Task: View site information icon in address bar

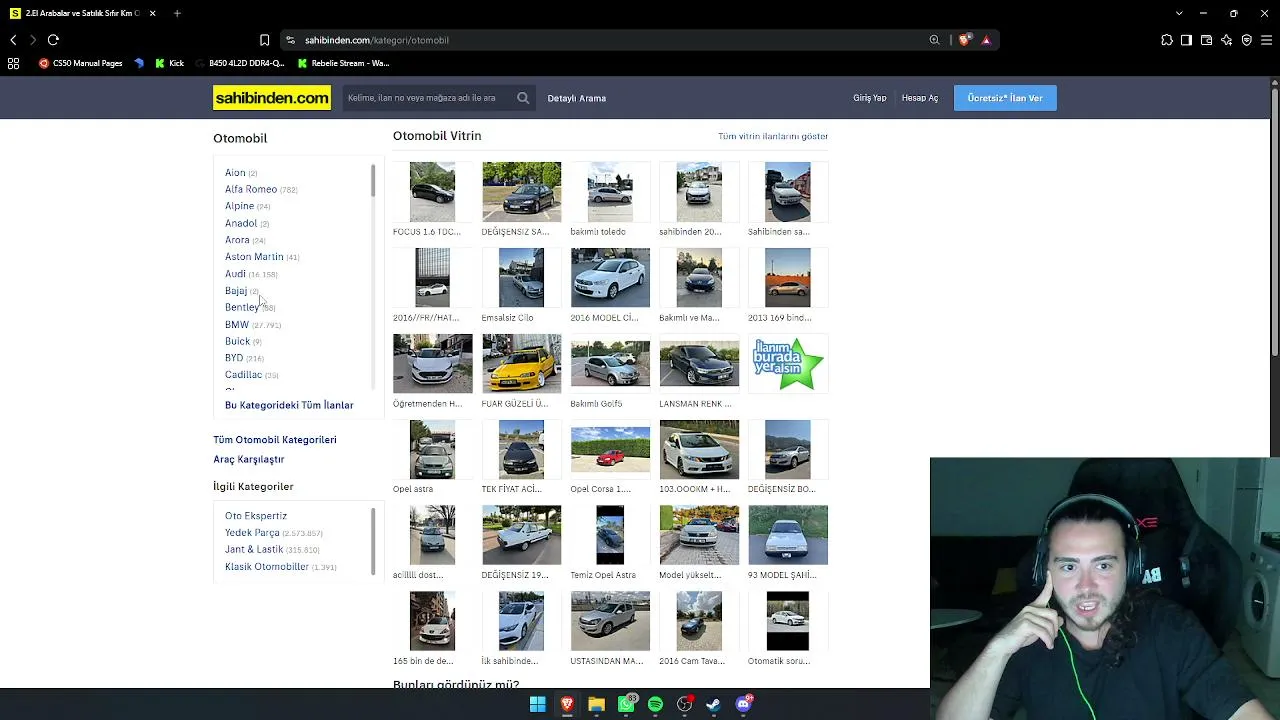Action: coord(290,40)
